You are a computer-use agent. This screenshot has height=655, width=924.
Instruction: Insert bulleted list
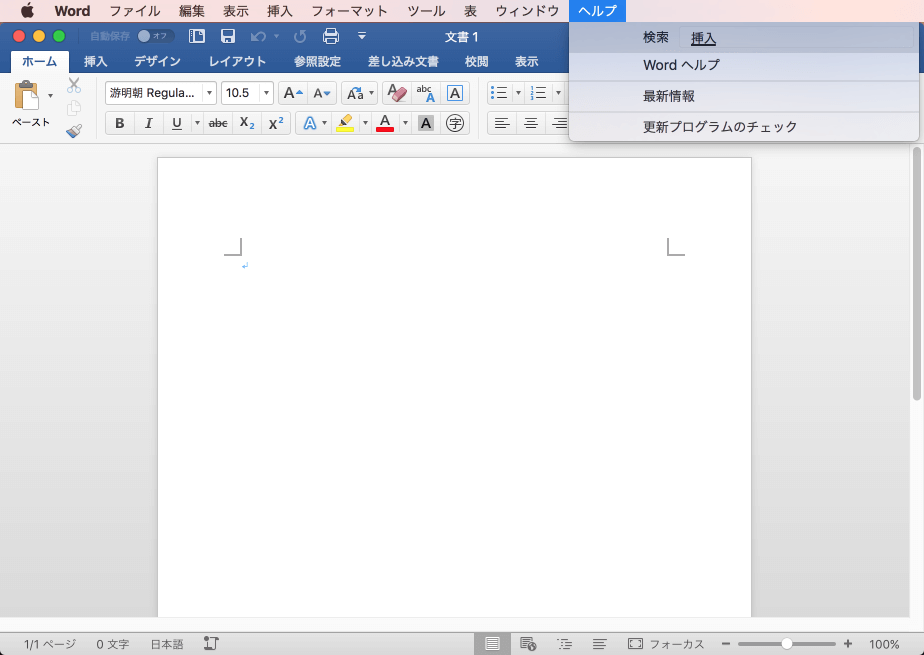coord(500,93)
